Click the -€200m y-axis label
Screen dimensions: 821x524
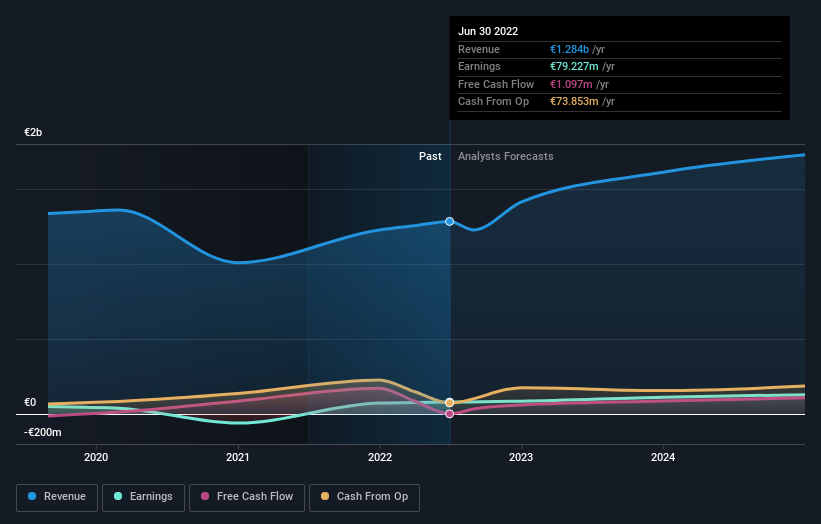pyautogui.click(x=42, y=432)
